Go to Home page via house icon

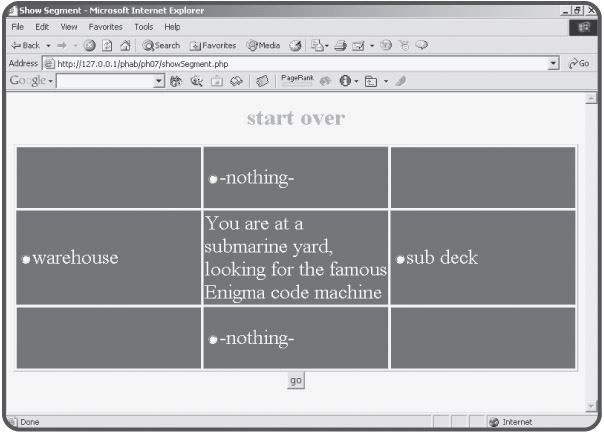coord(125,45)
